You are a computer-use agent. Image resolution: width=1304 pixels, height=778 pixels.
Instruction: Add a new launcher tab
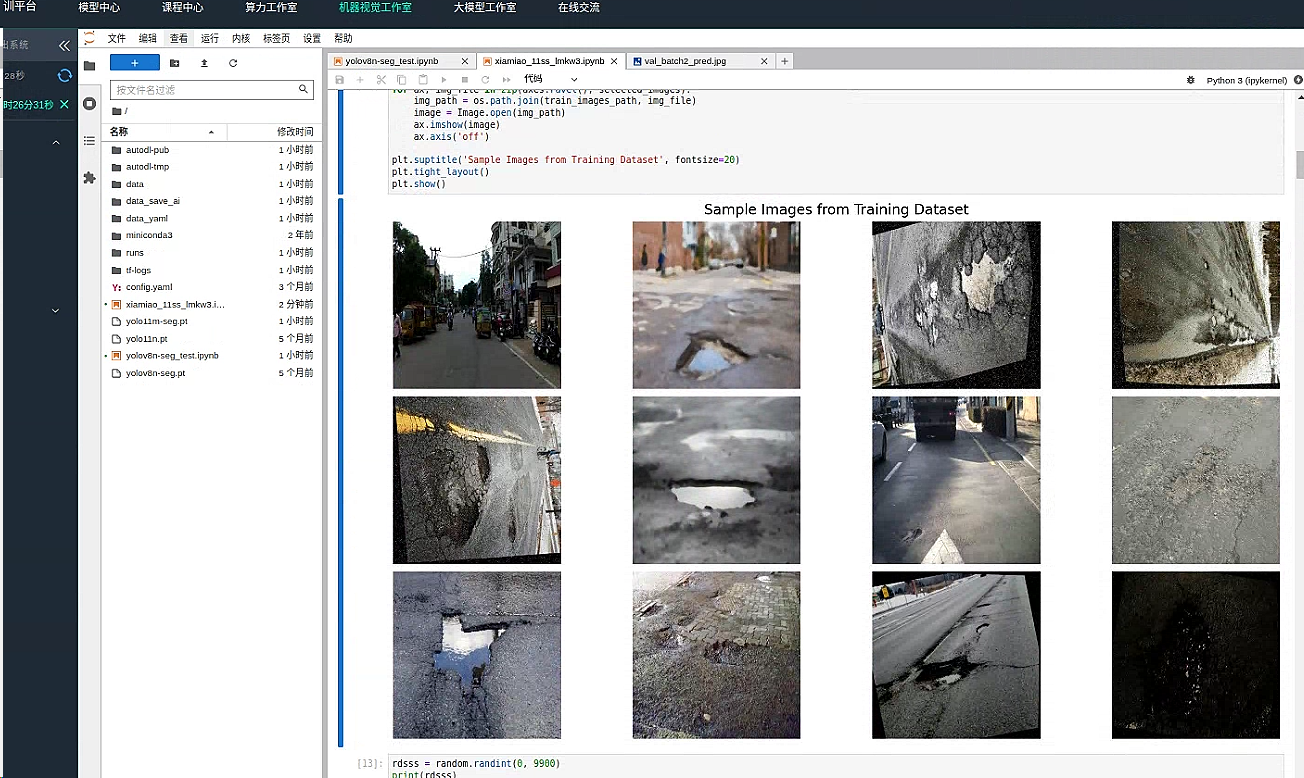tap(785, 61)
